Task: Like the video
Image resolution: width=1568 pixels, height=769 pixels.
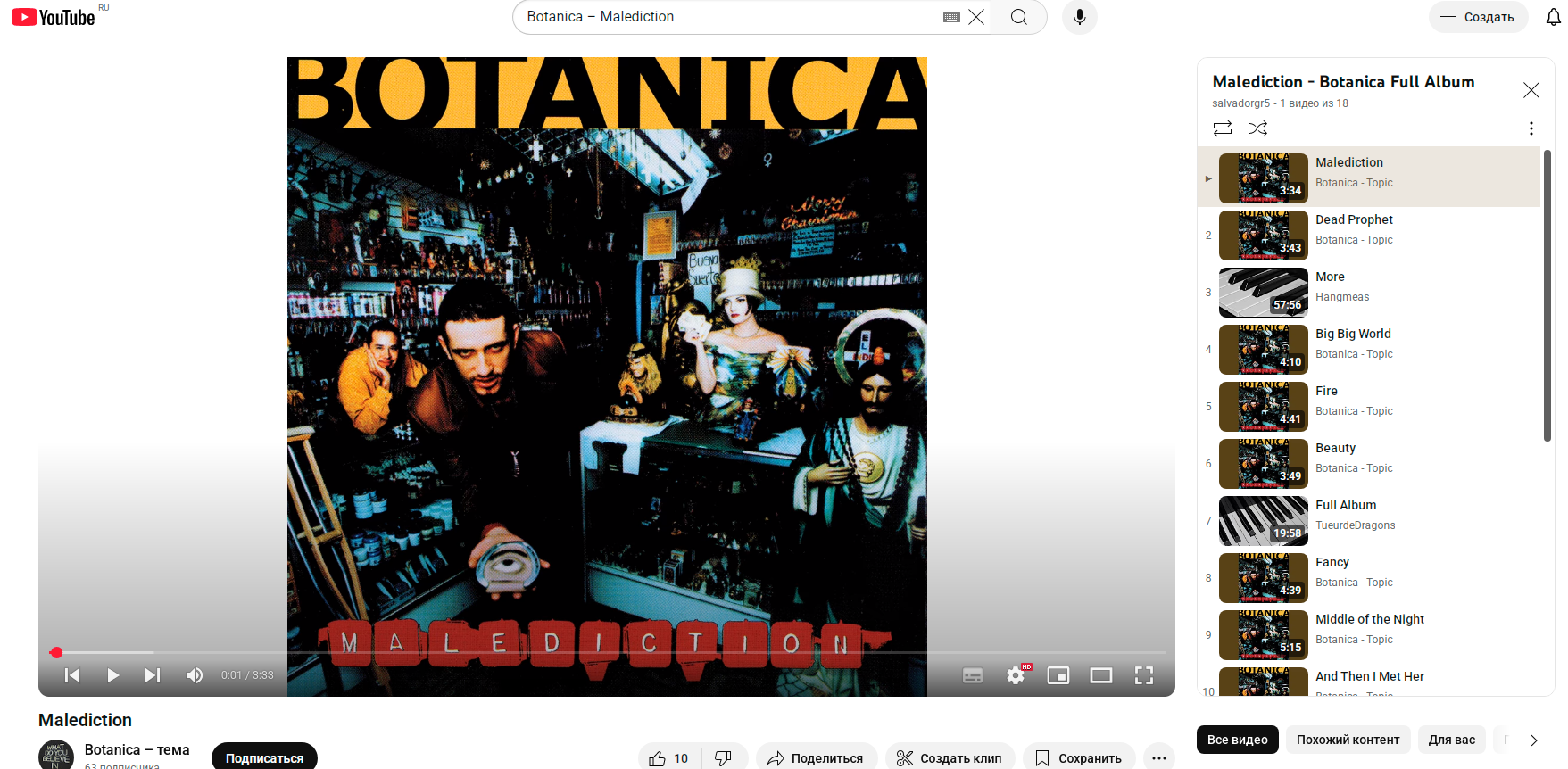Action: click(668, 758)
